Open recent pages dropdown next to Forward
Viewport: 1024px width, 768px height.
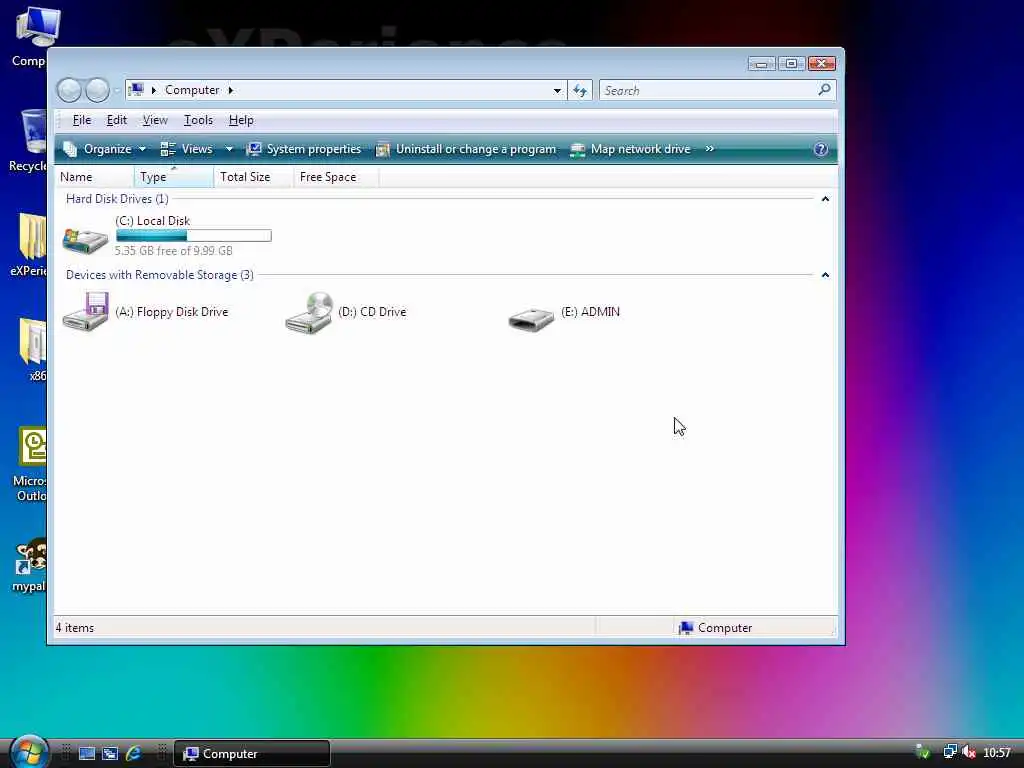pos(116,90)
